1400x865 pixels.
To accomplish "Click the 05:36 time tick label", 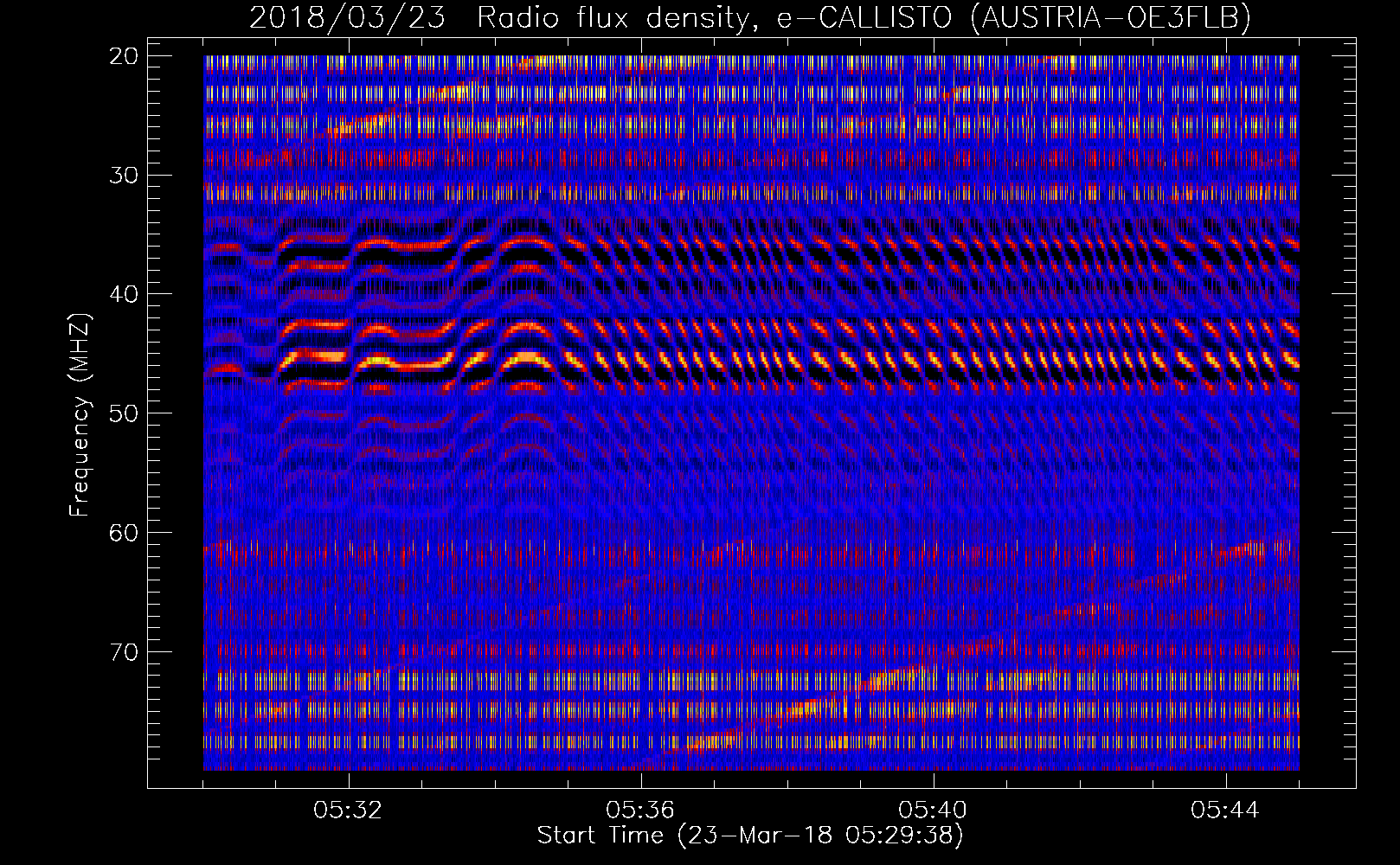I will coord(640,811).
